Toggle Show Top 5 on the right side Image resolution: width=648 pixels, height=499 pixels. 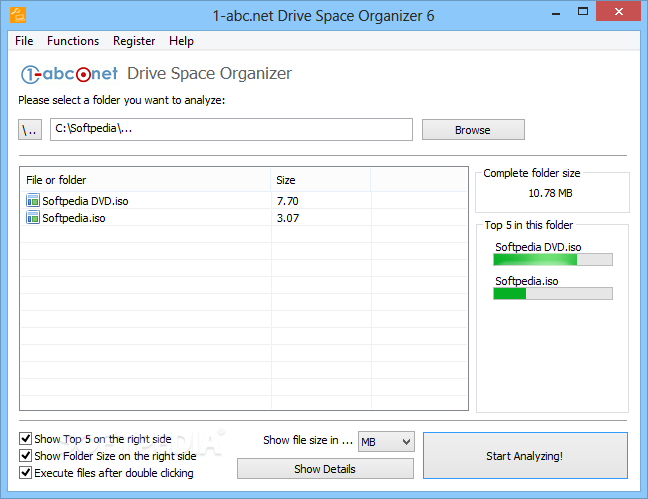(x=26, y=438)
